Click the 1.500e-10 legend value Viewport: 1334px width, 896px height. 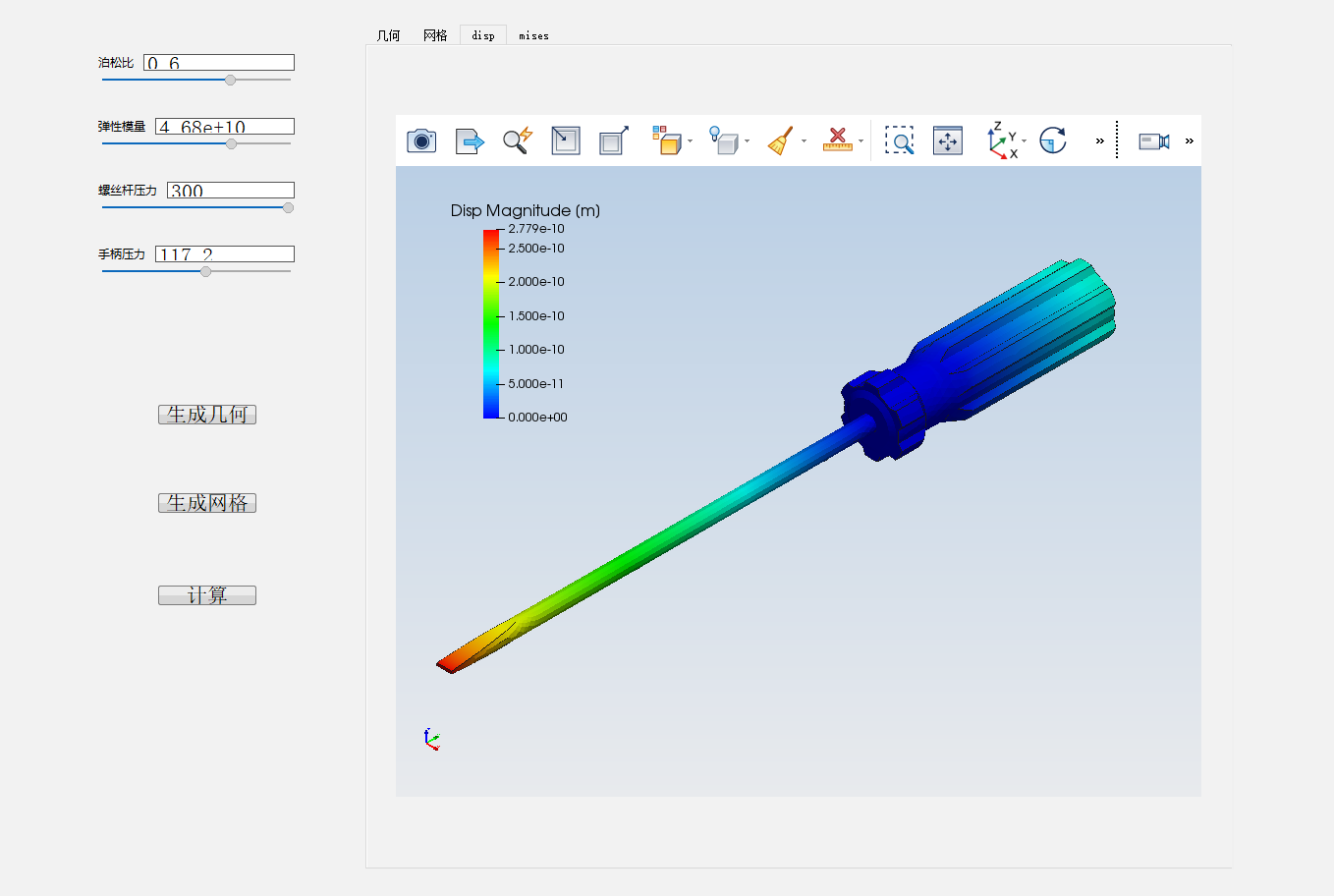tap(536, 316)
